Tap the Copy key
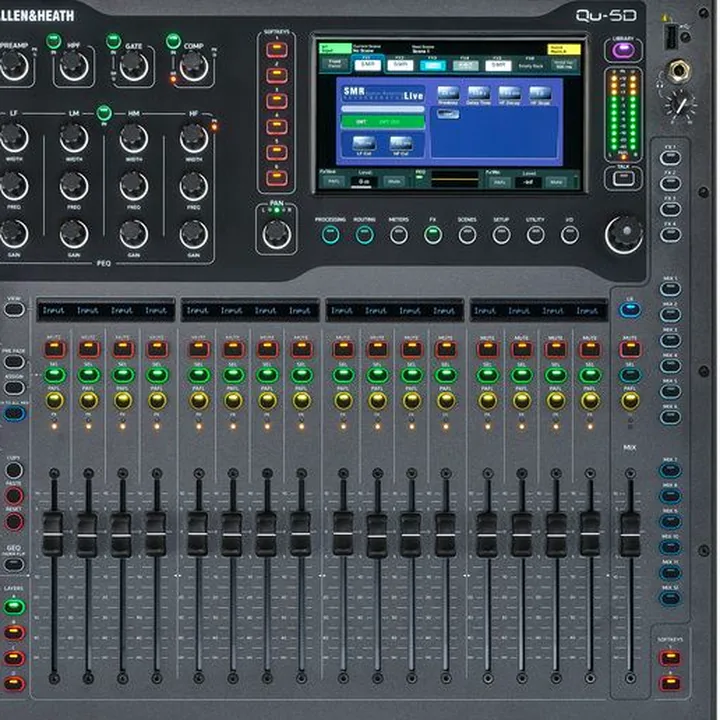This screenshot has height=720, width=720. point(14,470)
